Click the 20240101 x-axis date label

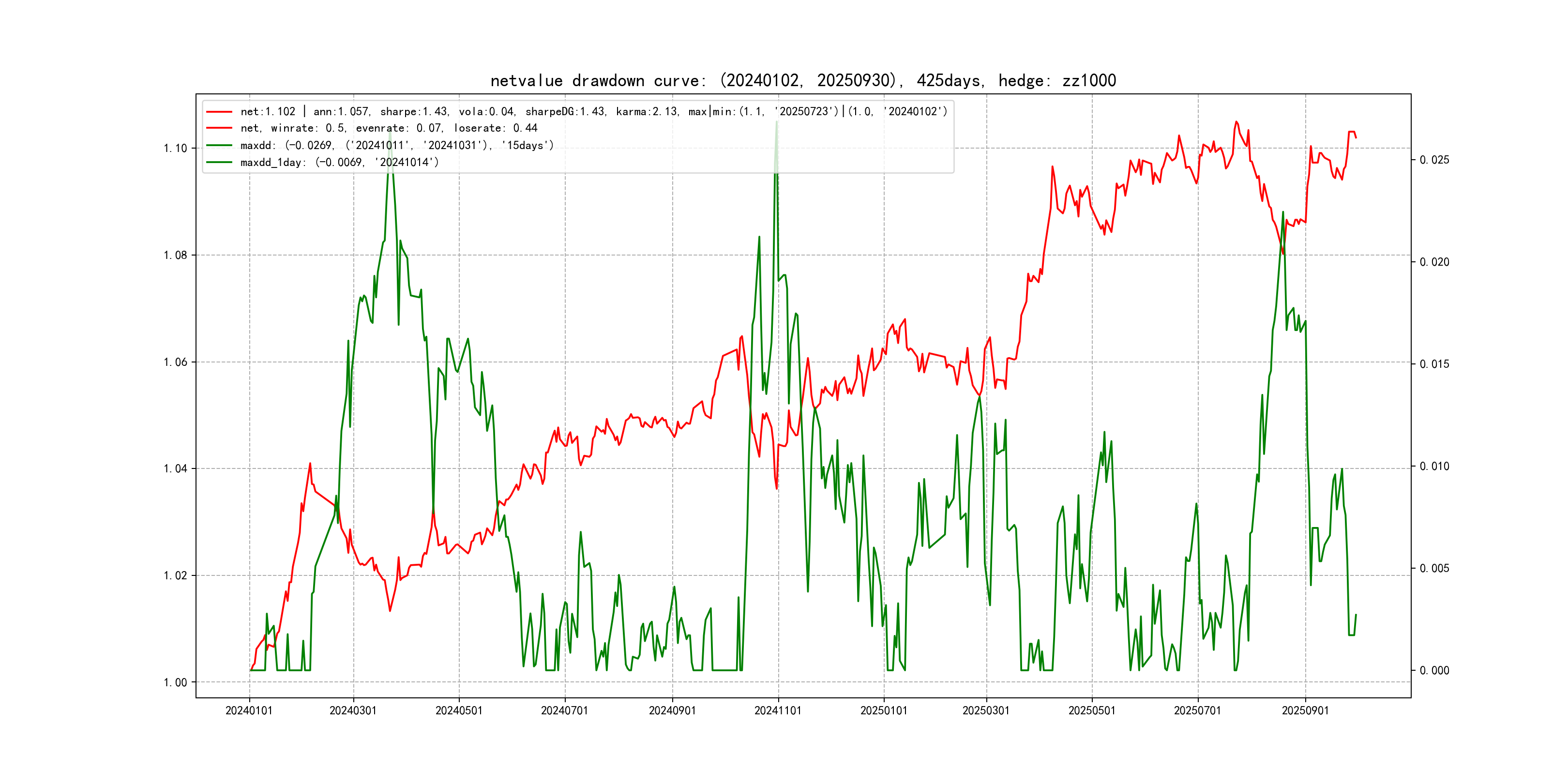pos(249,711)
